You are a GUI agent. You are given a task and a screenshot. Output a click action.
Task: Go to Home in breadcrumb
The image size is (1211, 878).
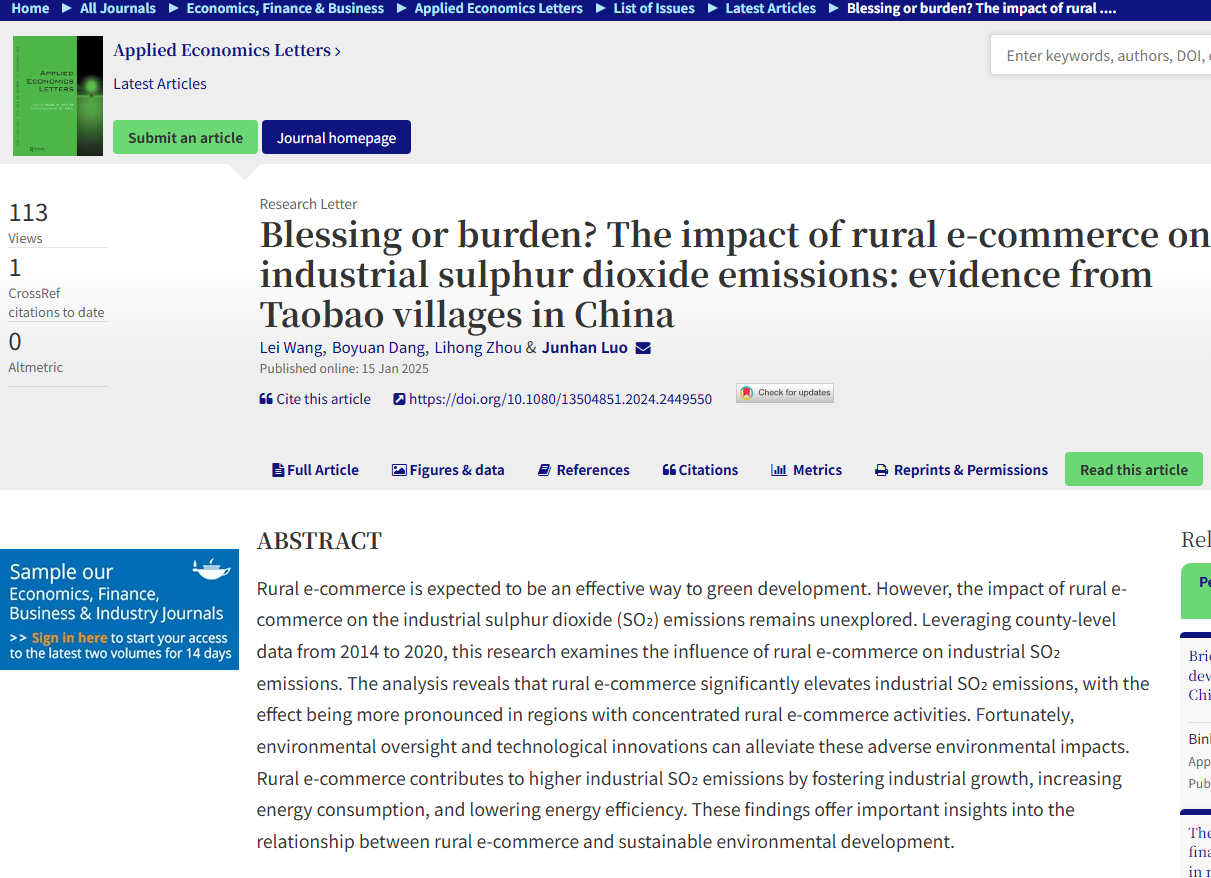[x=30, y=8]
